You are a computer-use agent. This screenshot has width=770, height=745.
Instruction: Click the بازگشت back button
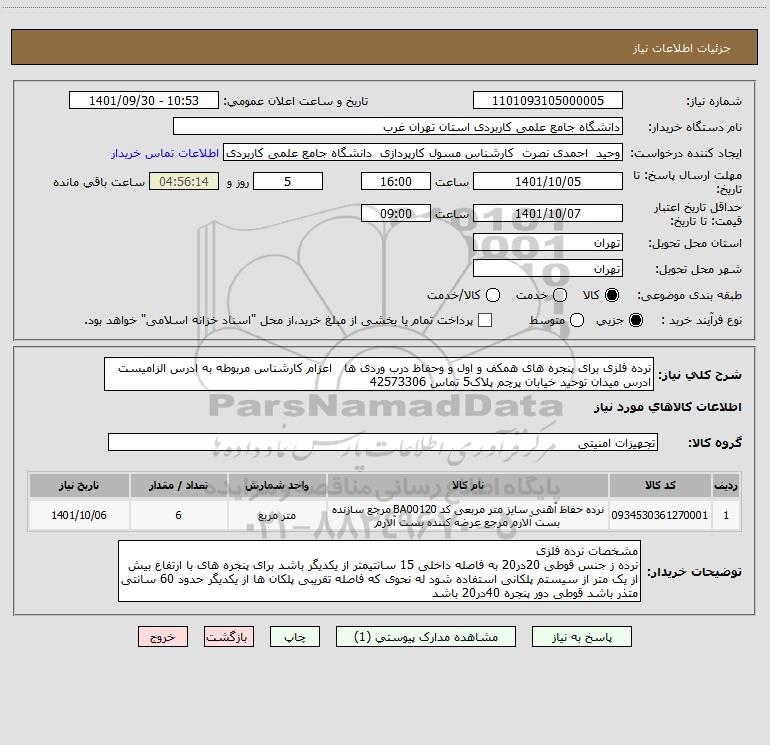[229, 637]
